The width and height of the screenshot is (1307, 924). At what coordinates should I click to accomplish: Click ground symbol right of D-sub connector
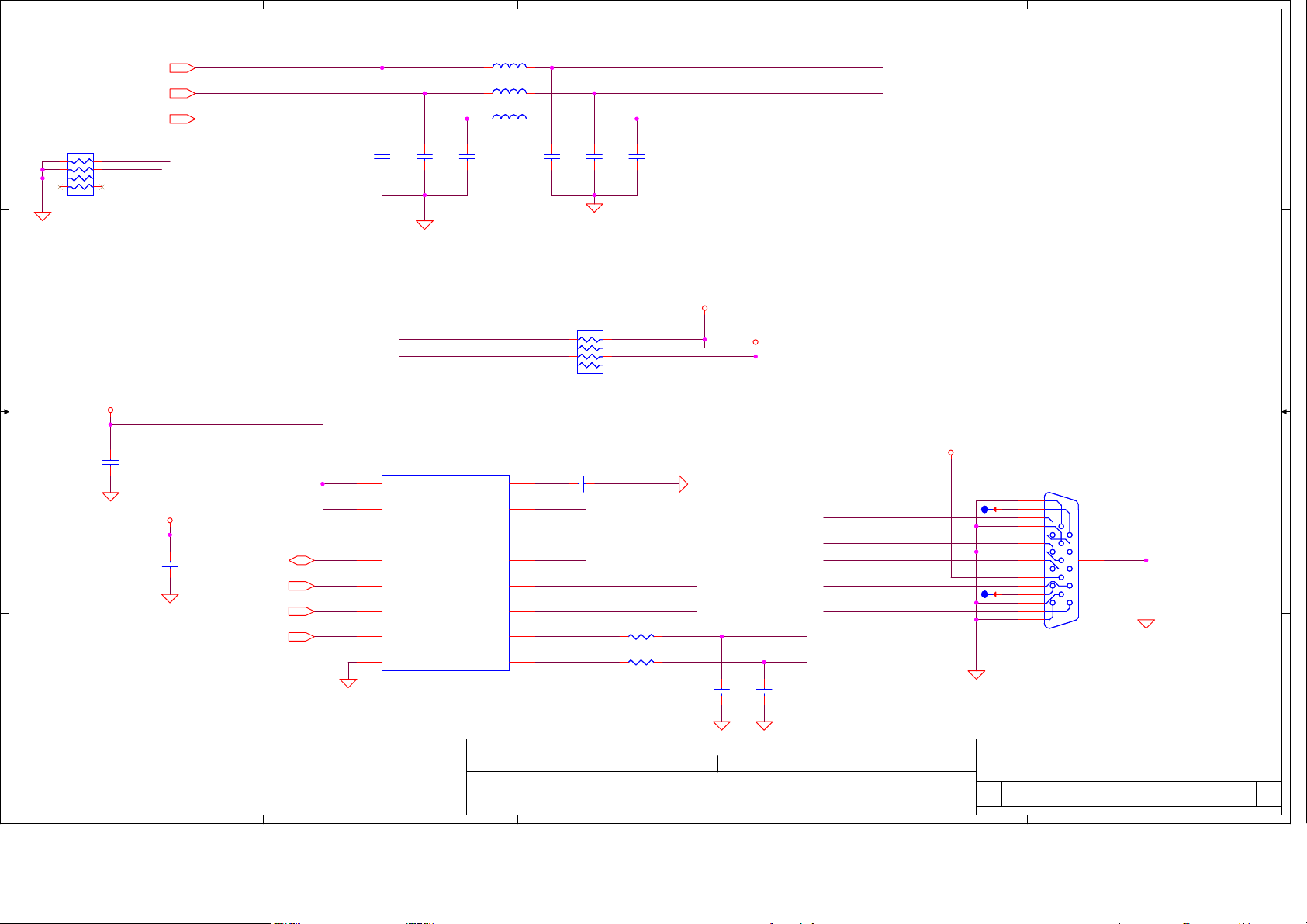pyautogui.click(x=1146, y=624)
